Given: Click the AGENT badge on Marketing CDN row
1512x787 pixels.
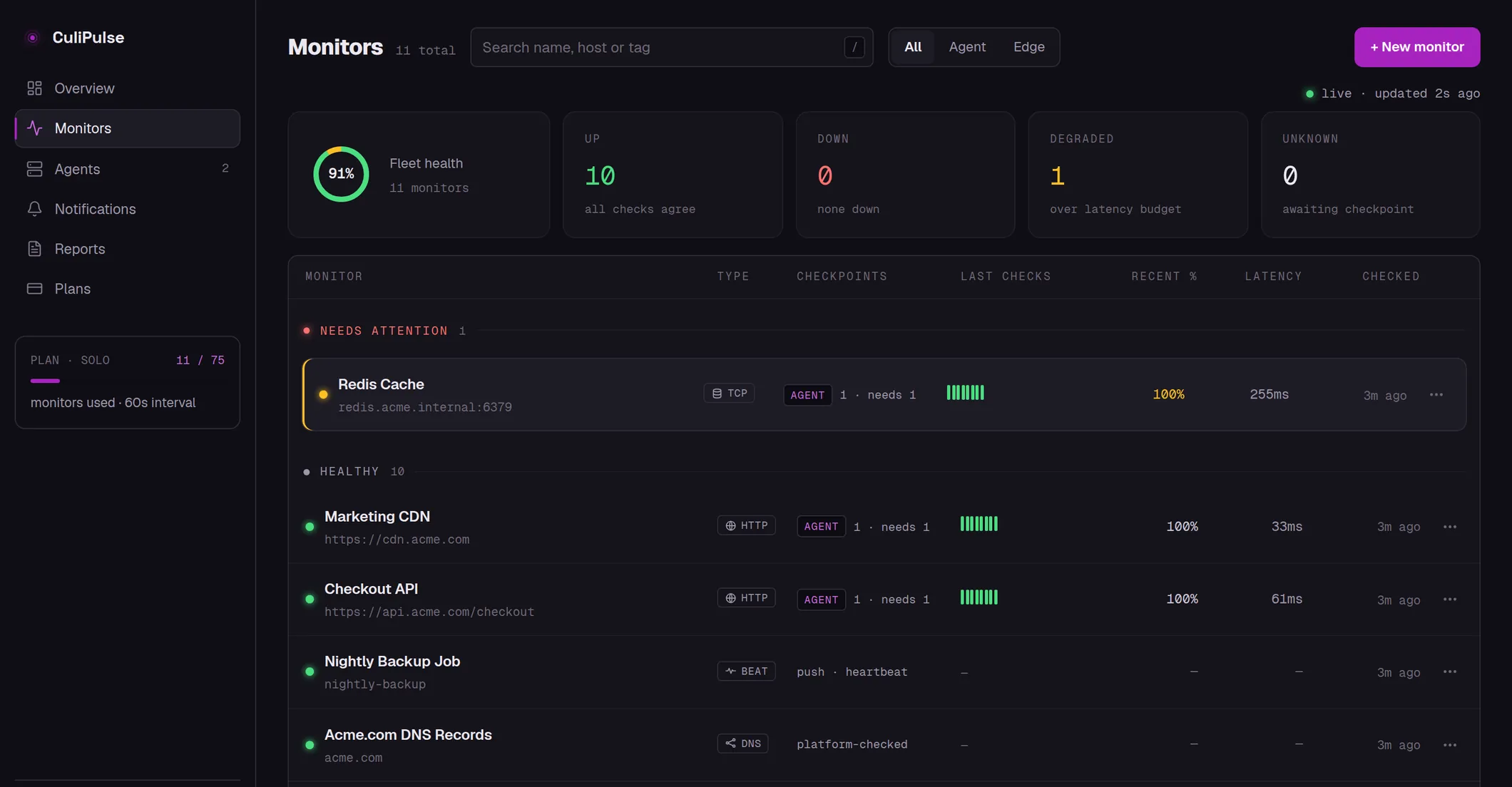Looking at the screenshot, I should tap(821, 527).
